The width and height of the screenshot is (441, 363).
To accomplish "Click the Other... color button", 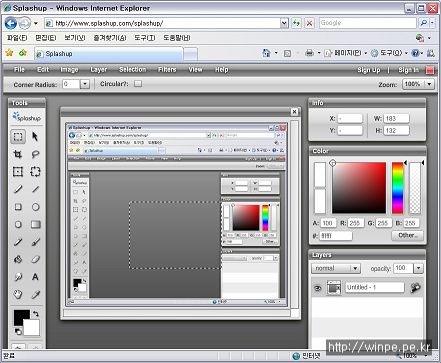I will (x=407, y=235).
